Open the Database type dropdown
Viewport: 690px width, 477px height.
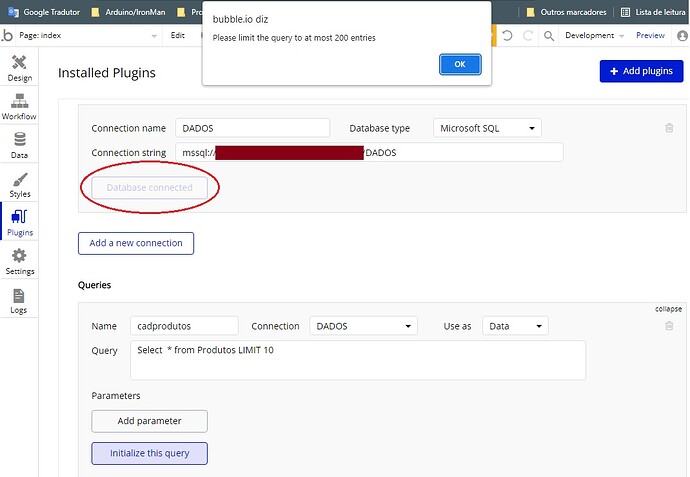tap(487, 128)
